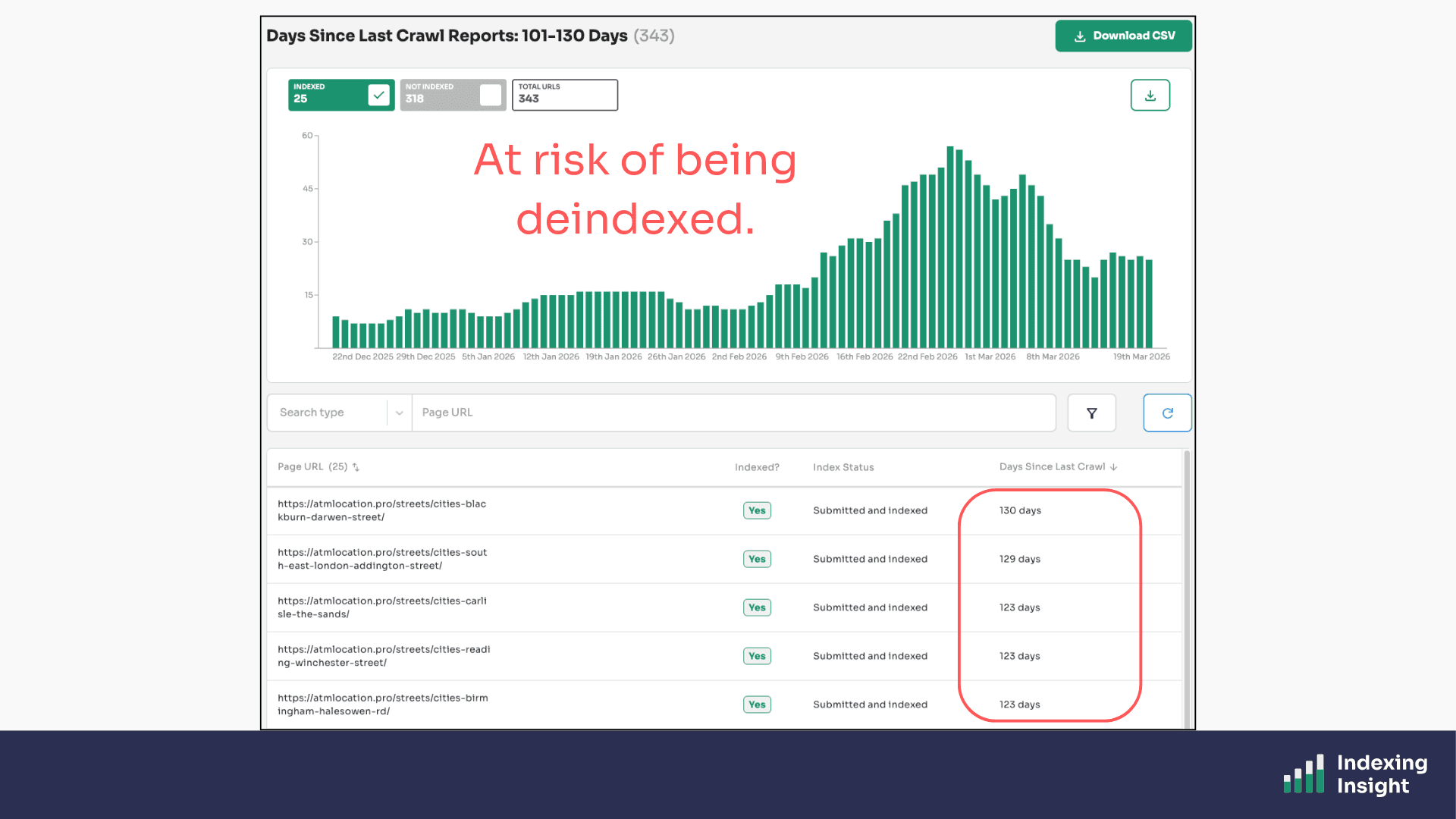Open the Search type dropdown
Viewport: 1456px width, 819px height.
(328, 413)
